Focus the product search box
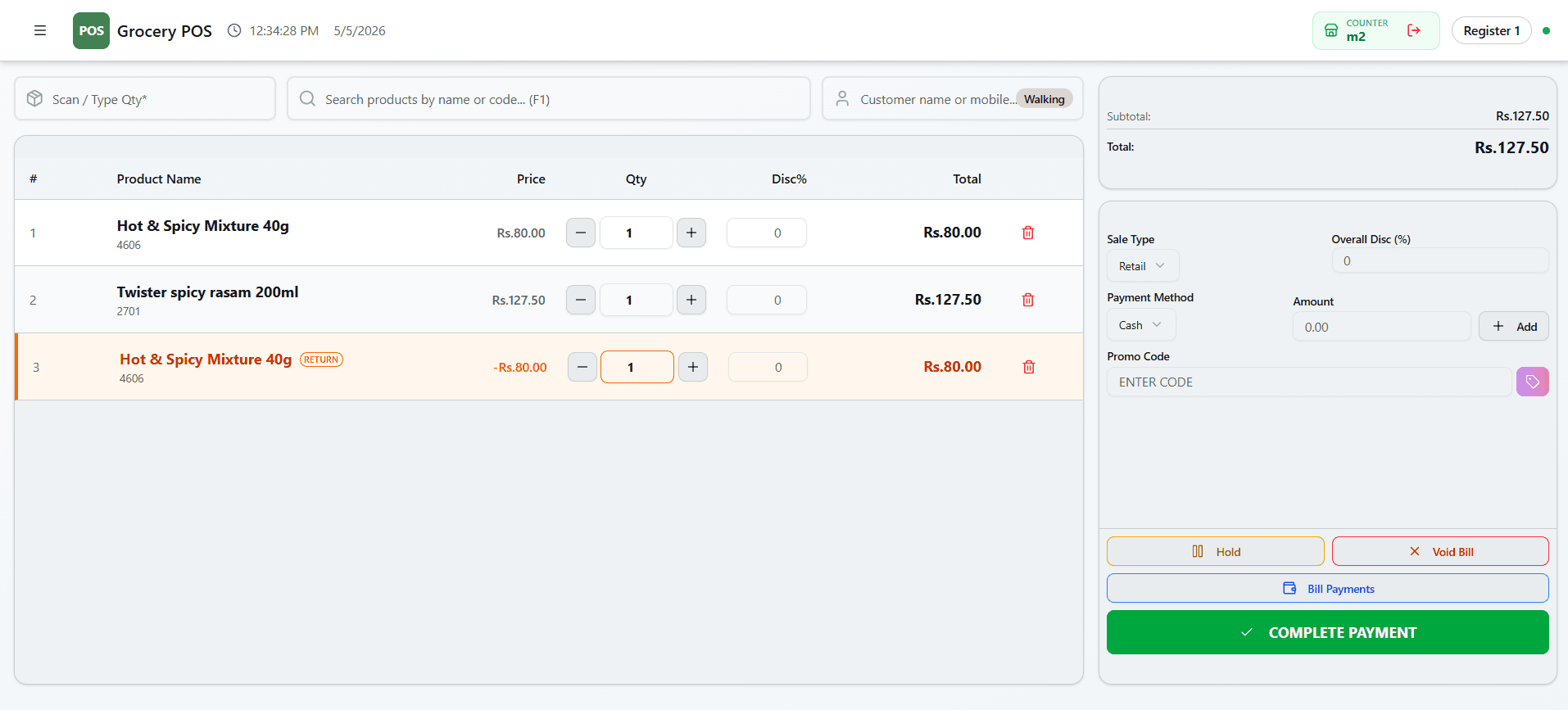The image size is (1568, 710). [x=549, y=98]
